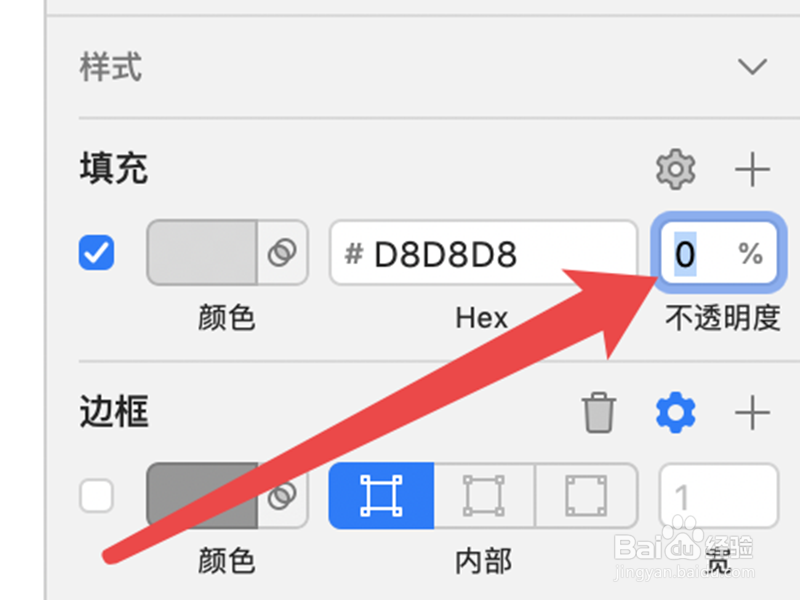Click the opacity percentage field
This screenshot has height=600, width=800.
coord(719,253)
